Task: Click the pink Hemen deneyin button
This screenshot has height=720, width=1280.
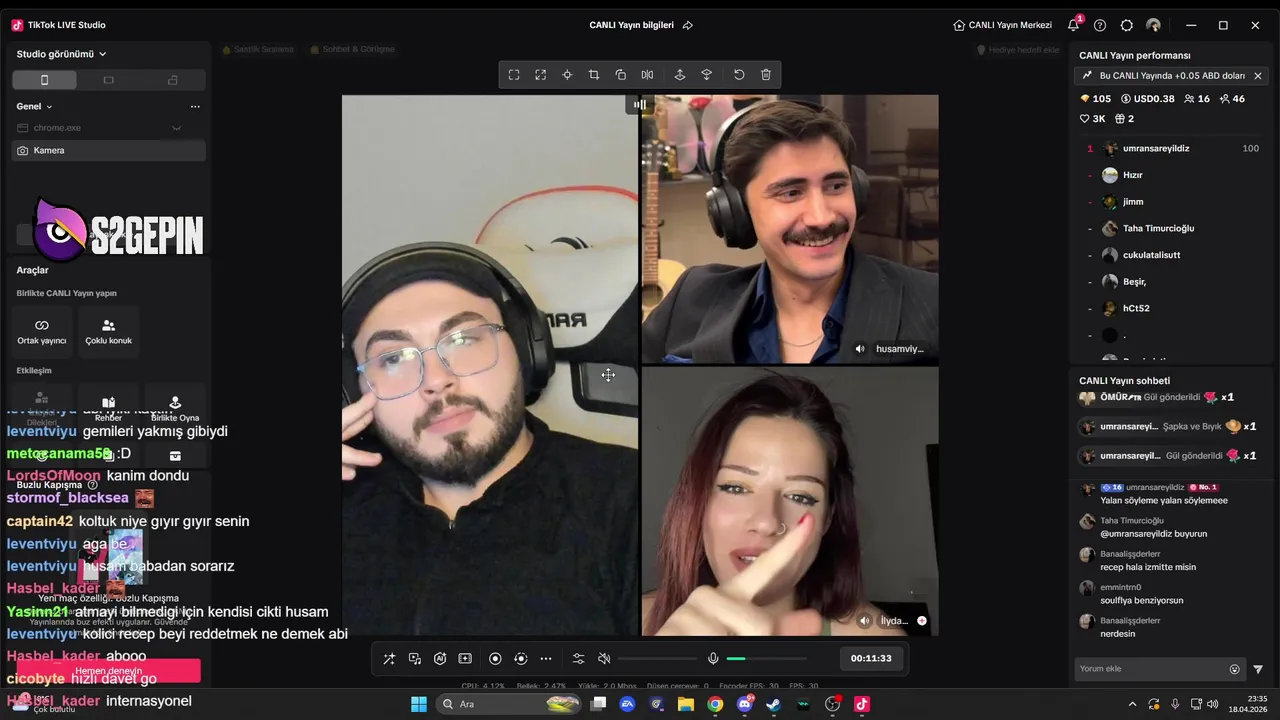Action: [108, 671]
